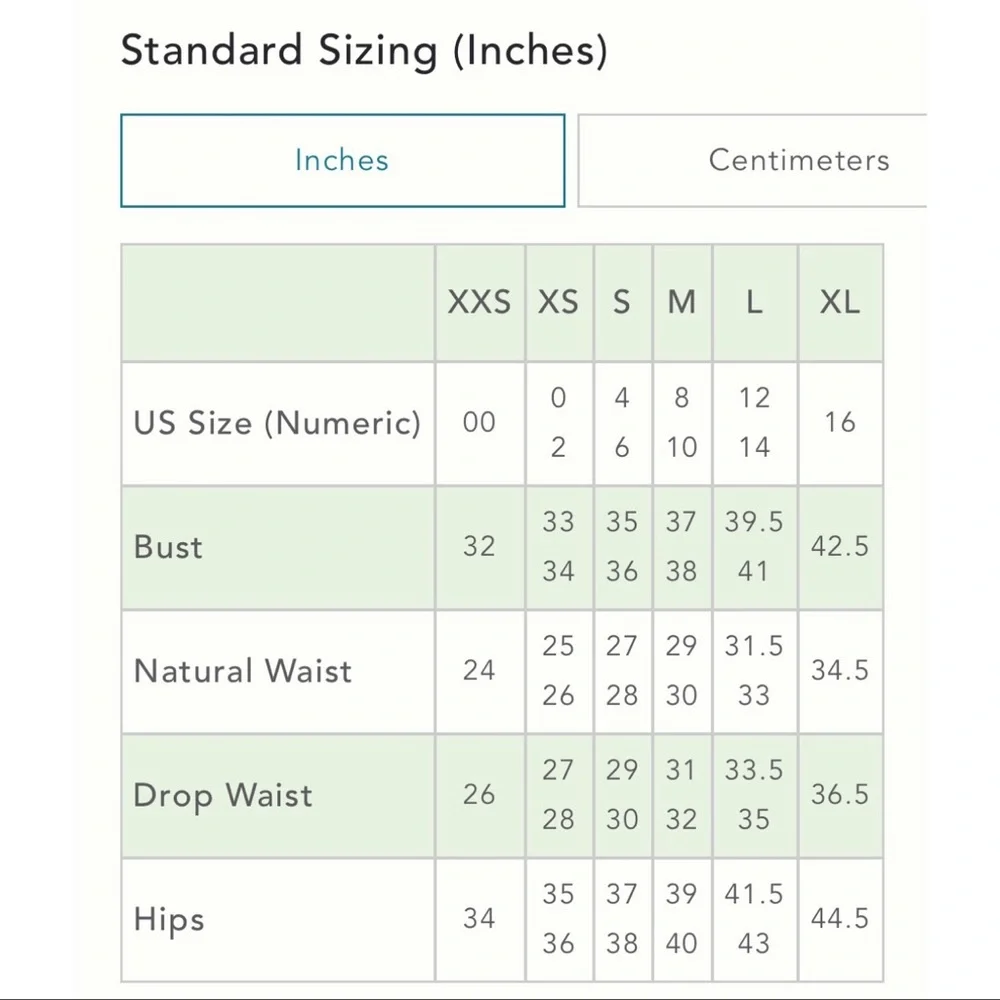
Task: Select the L column header
Action: [x=754, y=302]
